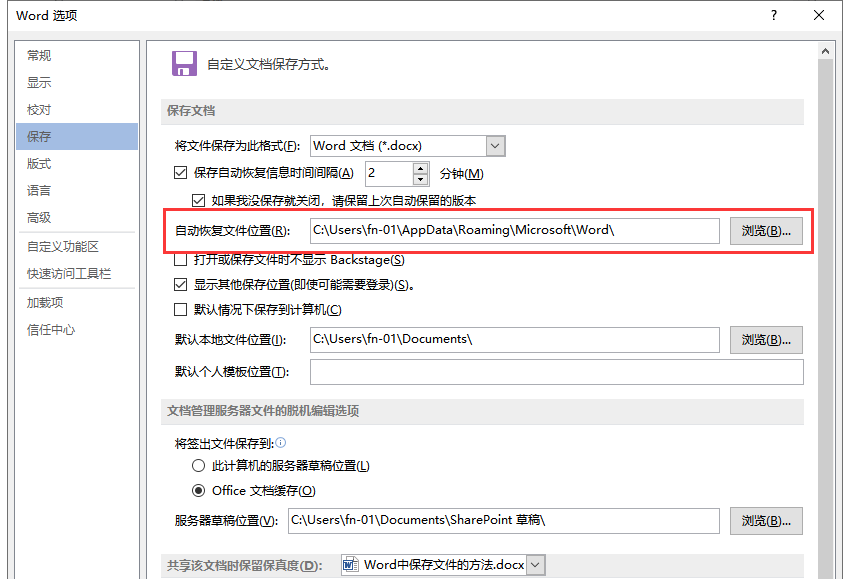
Task: Open the help question mark button
Action: tap(774, 15)
